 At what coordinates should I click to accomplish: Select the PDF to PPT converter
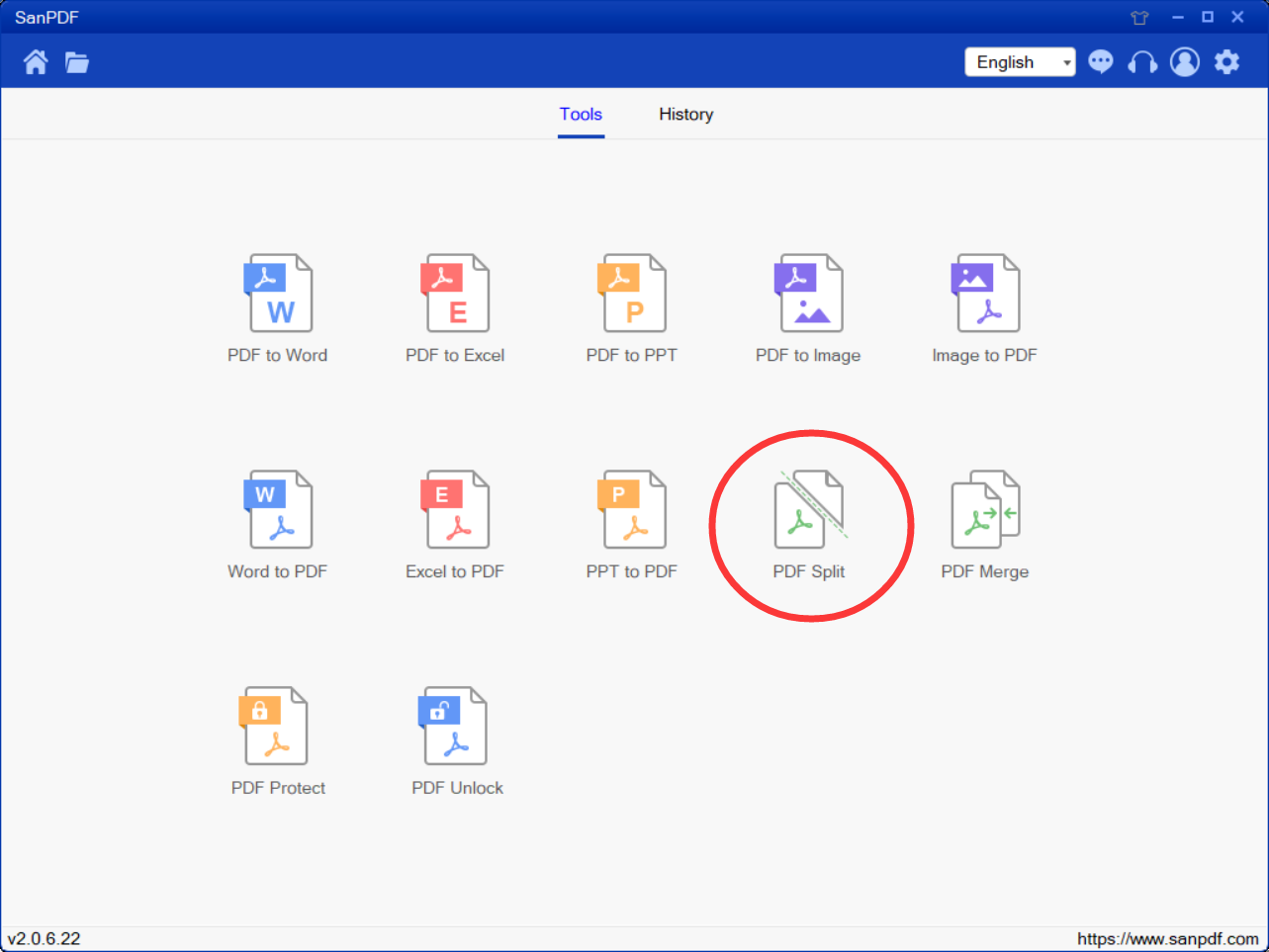(632, 306)
